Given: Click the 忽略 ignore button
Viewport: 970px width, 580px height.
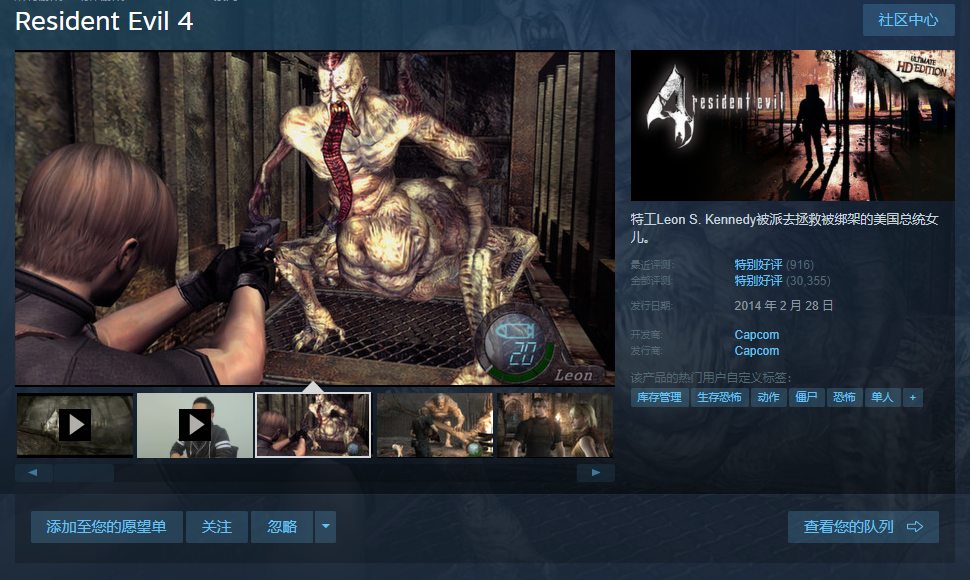Looking at the screenshot, I should (282, 527).
